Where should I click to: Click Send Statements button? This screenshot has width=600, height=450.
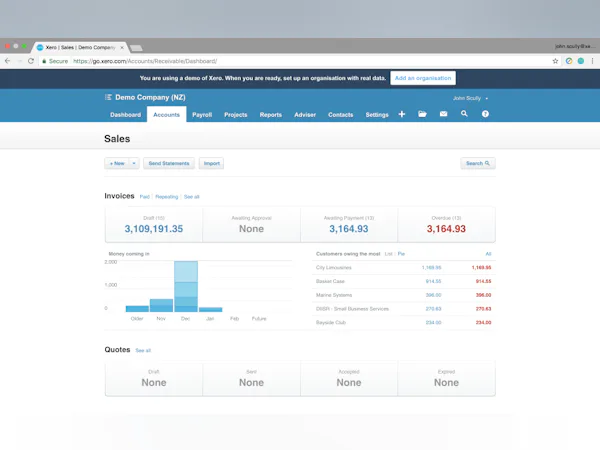[169, 163]
